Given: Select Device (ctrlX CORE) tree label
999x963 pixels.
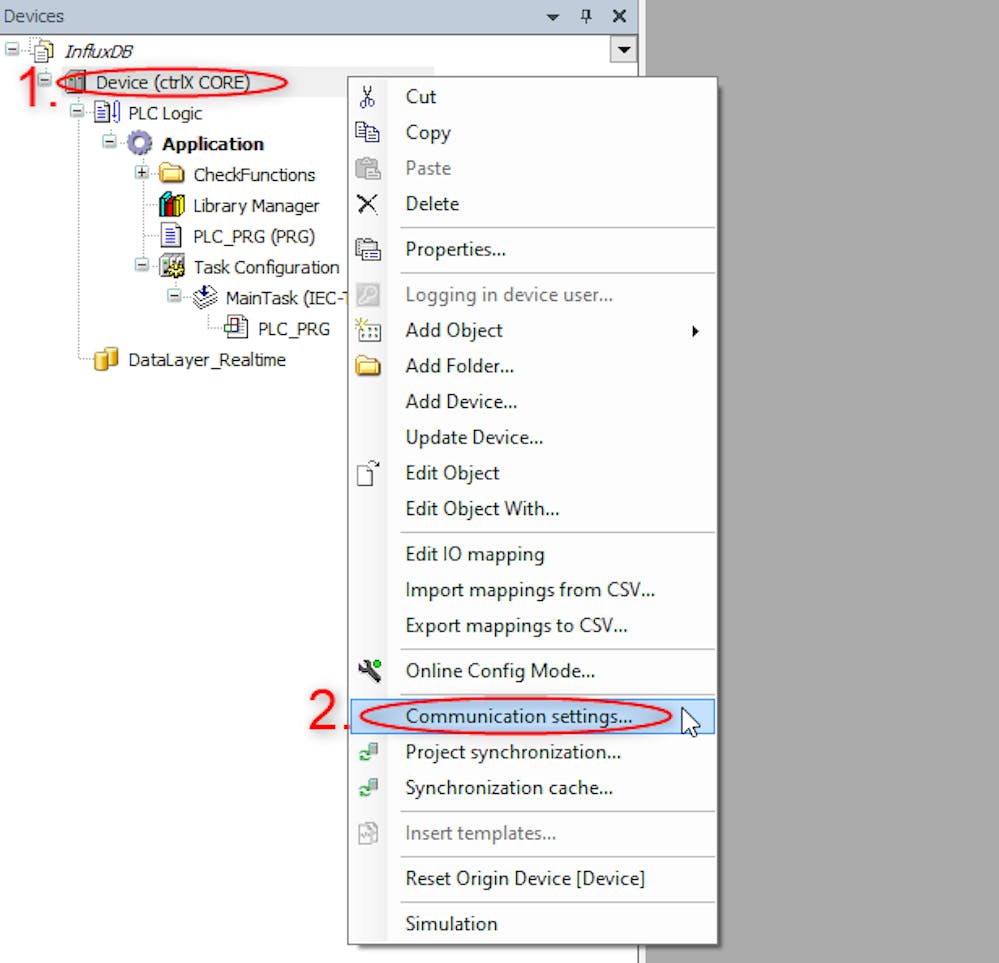Looking at the screenshot, I should (173, 82).
